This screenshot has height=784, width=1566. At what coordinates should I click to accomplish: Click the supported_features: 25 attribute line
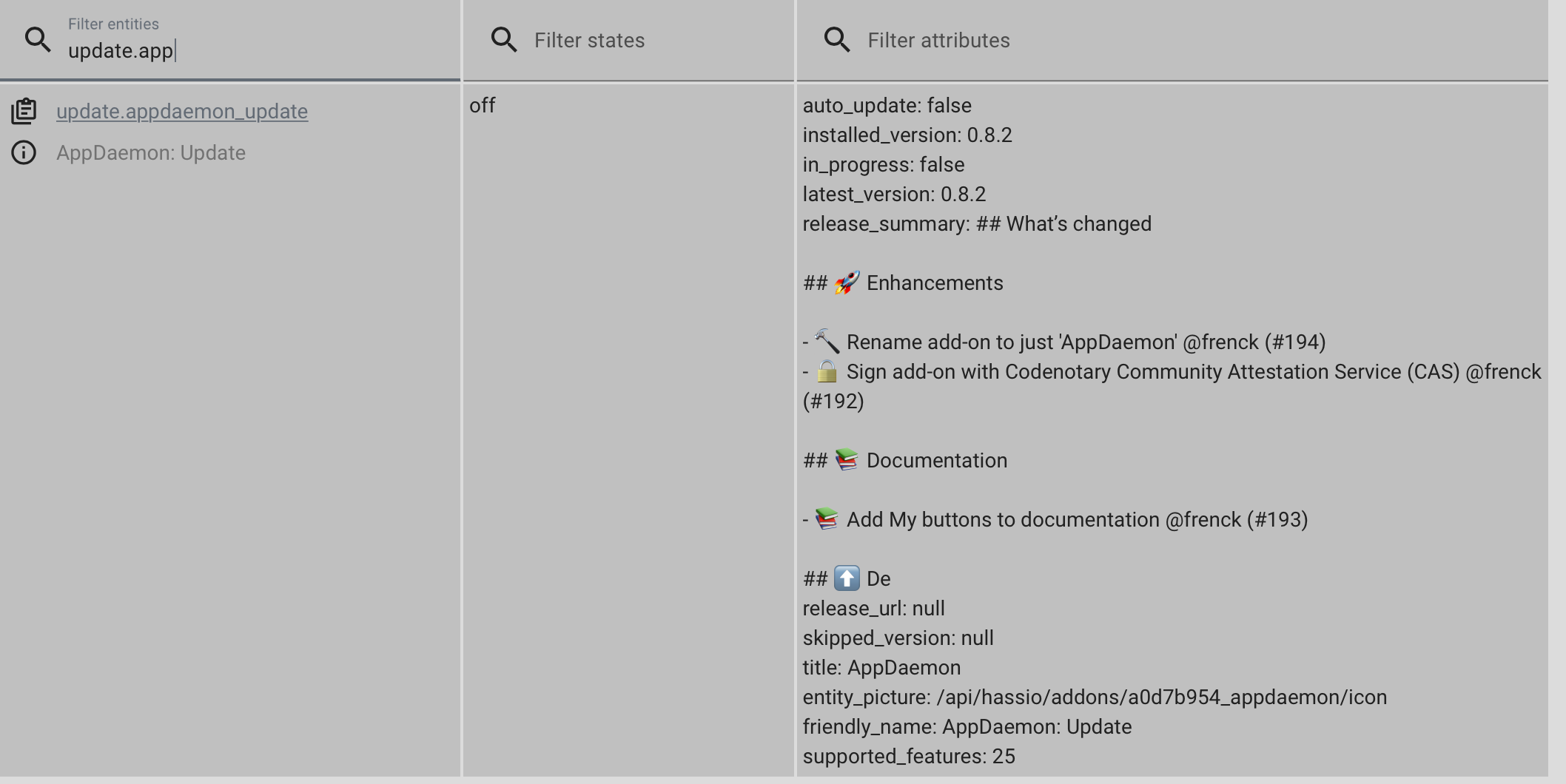909,756
